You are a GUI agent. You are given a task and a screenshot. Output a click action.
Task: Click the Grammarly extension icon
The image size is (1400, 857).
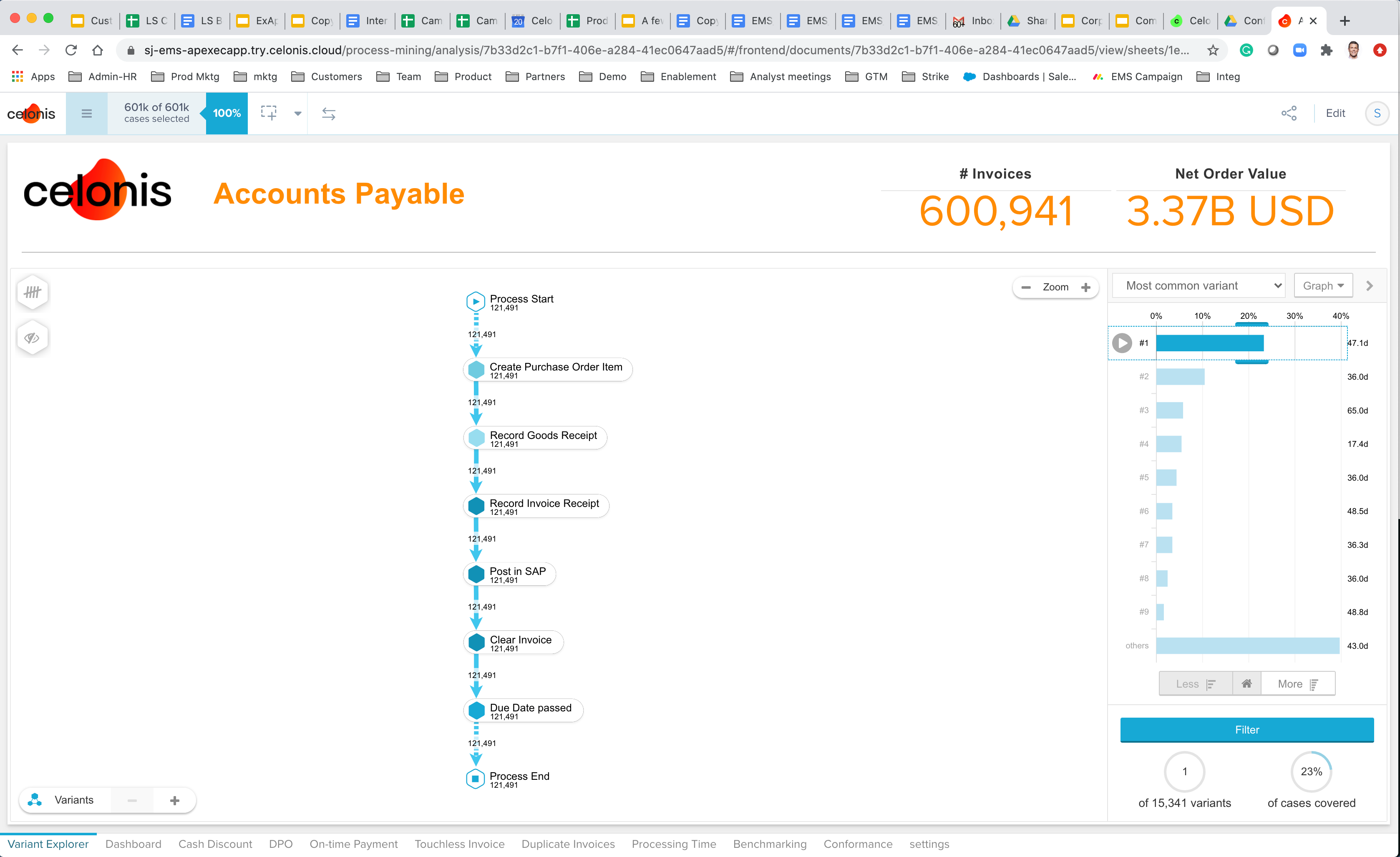(x=1246, y=50)
